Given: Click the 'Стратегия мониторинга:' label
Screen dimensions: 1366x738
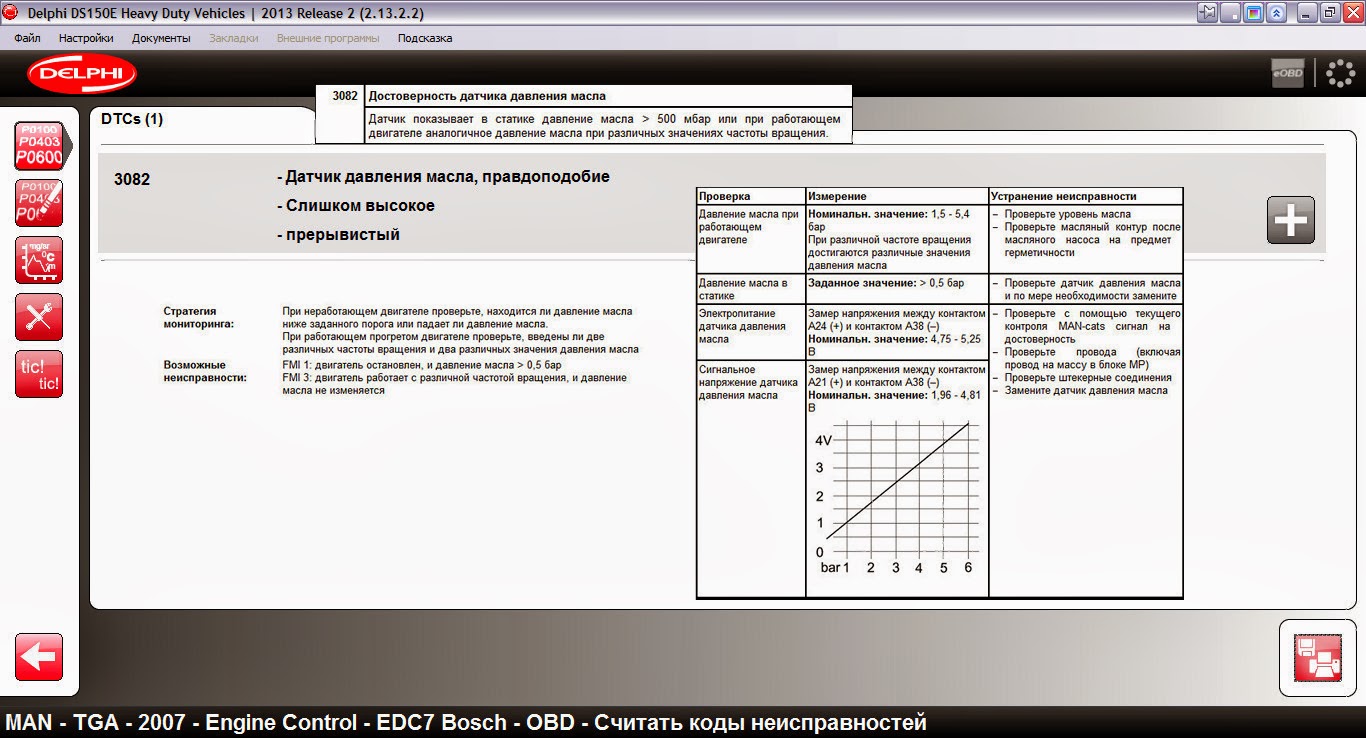Looking at the screenshot, I should point(199,317).
